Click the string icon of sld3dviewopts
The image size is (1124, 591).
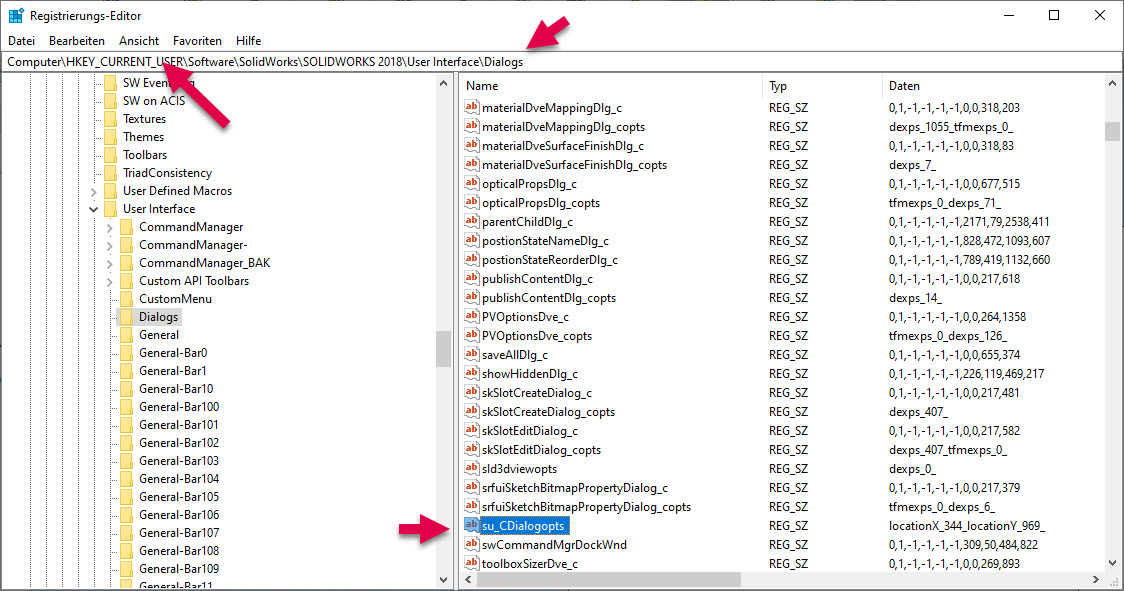click(x=471, y=468)
